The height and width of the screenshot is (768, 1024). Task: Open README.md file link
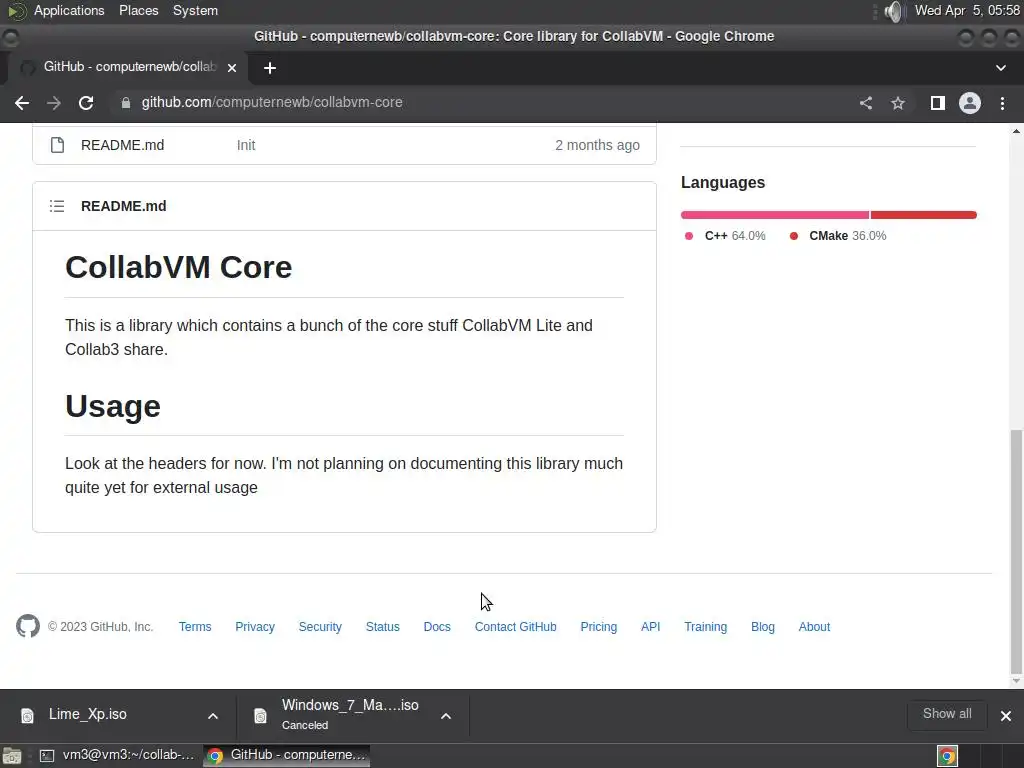(122, 145)
